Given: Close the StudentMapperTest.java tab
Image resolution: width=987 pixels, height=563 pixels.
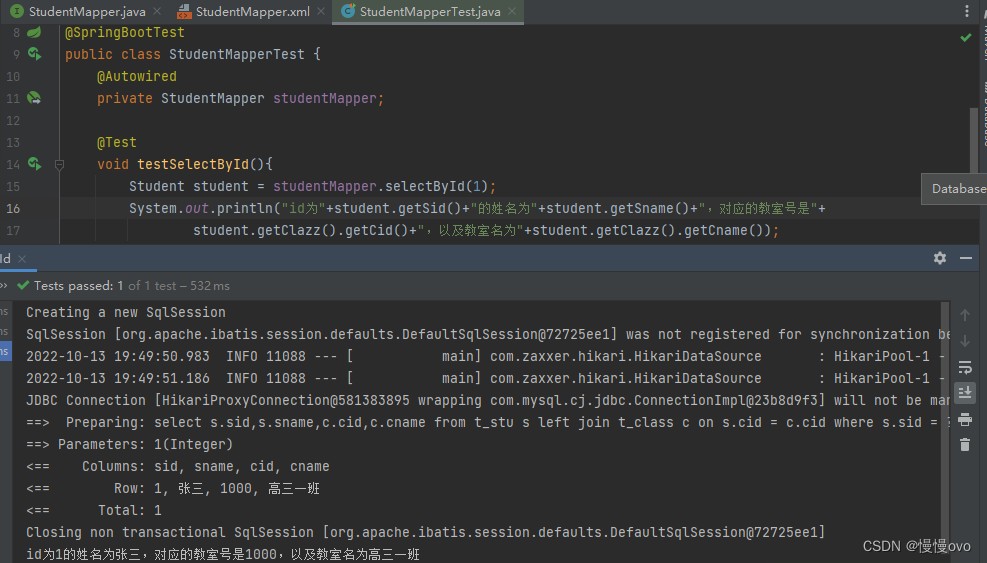Looking at the screenshot, I should (x=512, y=11).
